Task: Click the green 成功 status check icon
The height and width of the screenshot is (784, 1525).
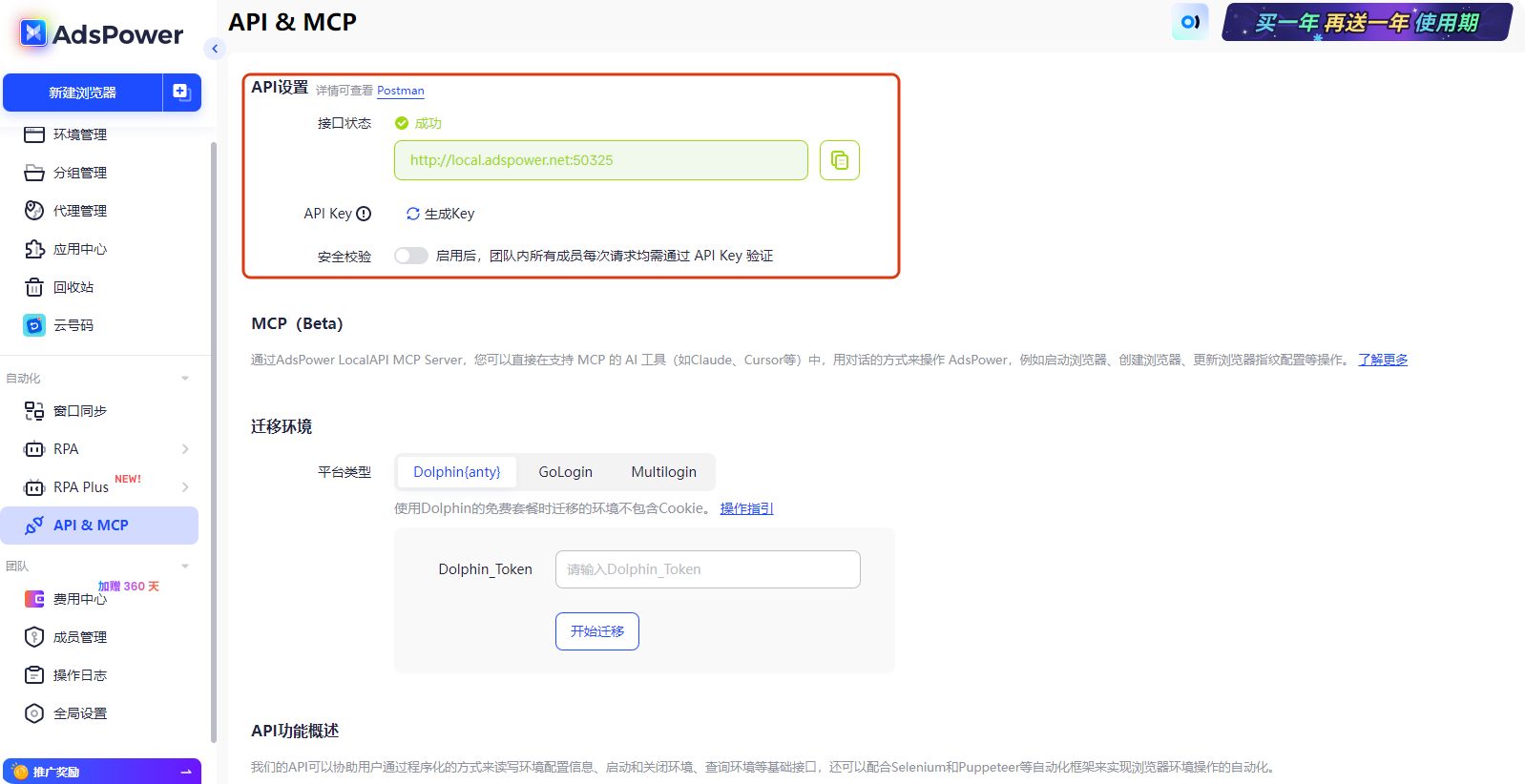Action: 402,123
